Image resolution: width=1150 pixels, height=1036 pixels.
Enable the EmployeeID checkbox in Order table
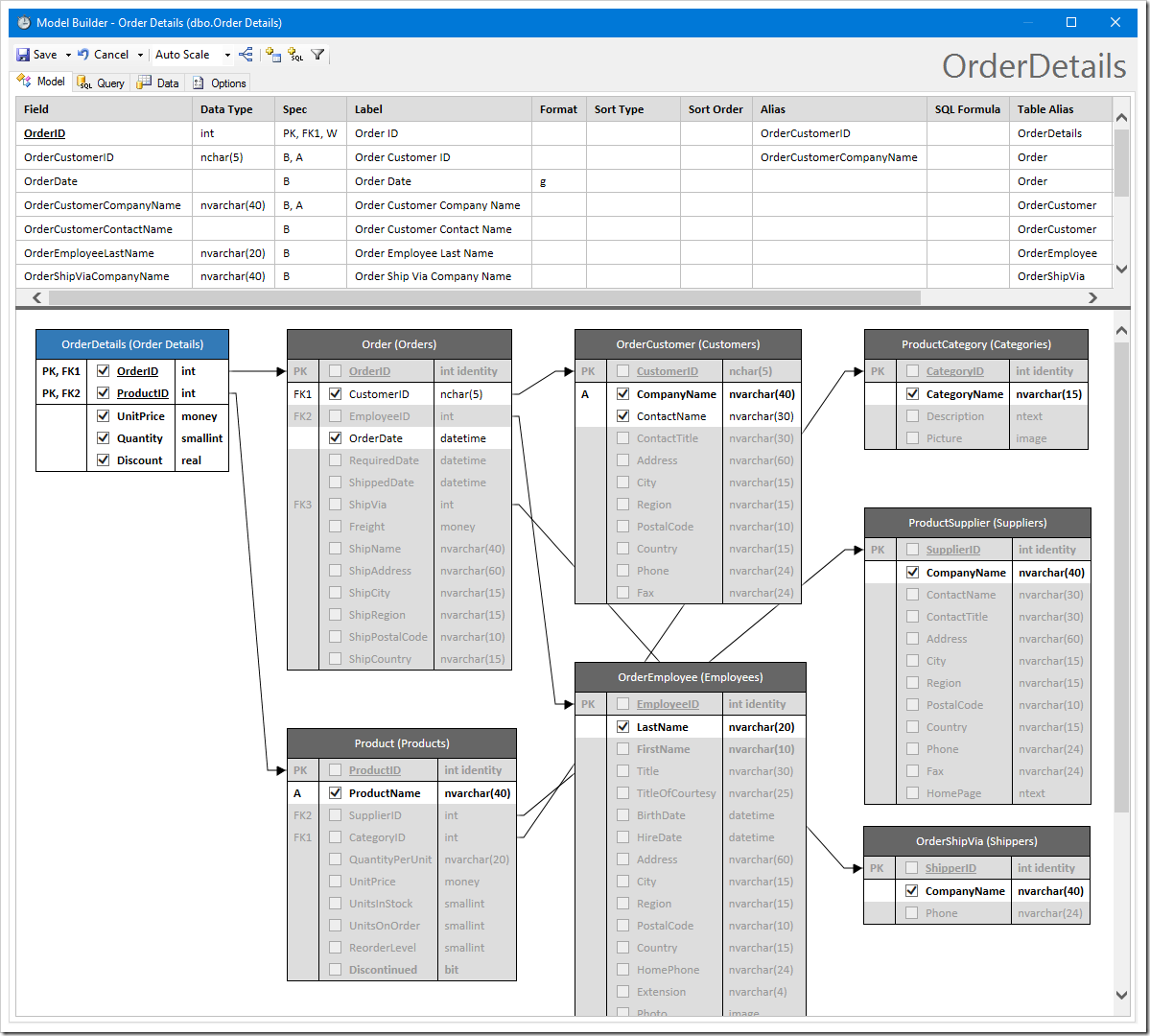pos(336,416)
